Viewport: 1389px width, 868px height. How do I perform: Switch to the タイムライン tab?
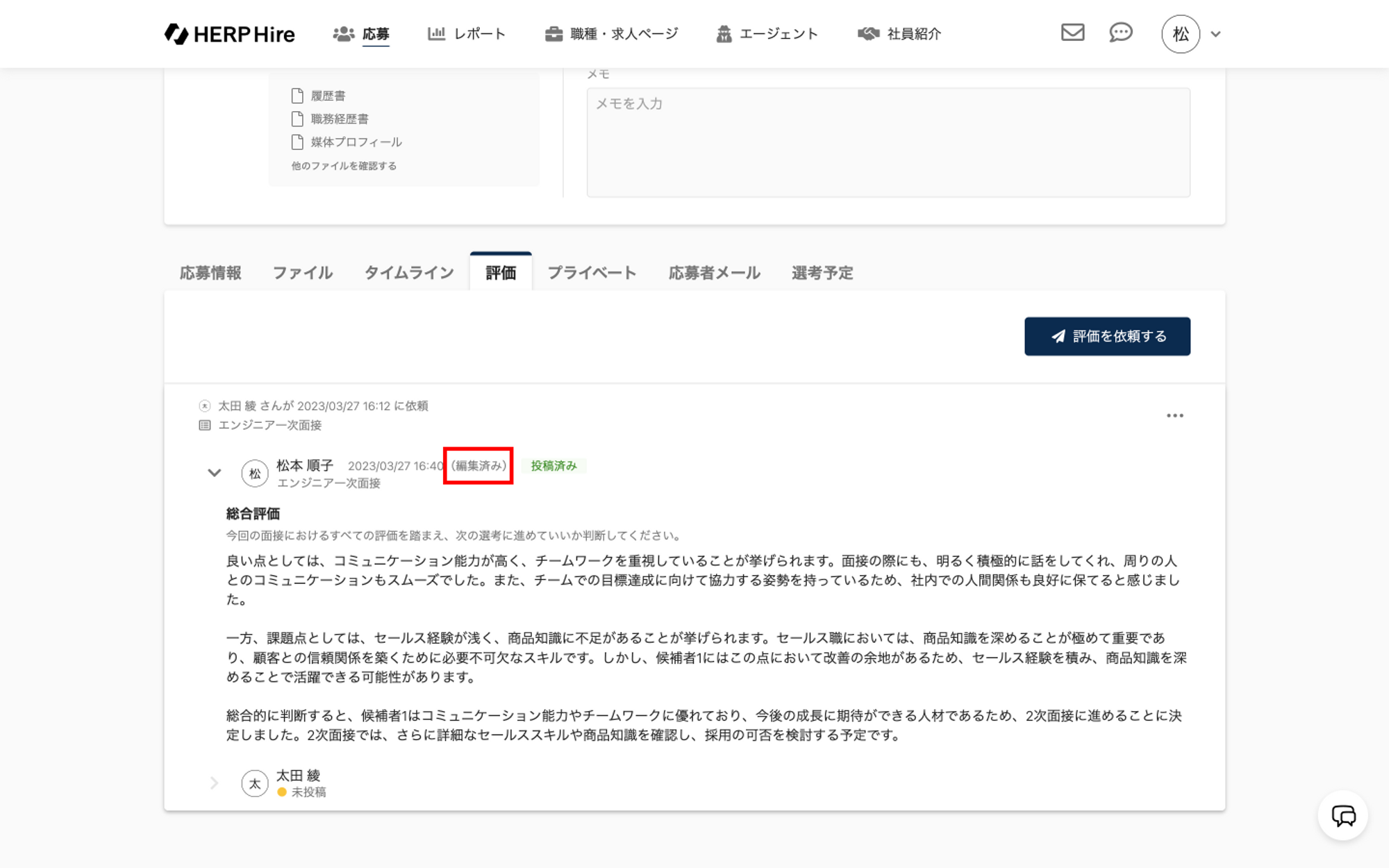pos(408,273)
